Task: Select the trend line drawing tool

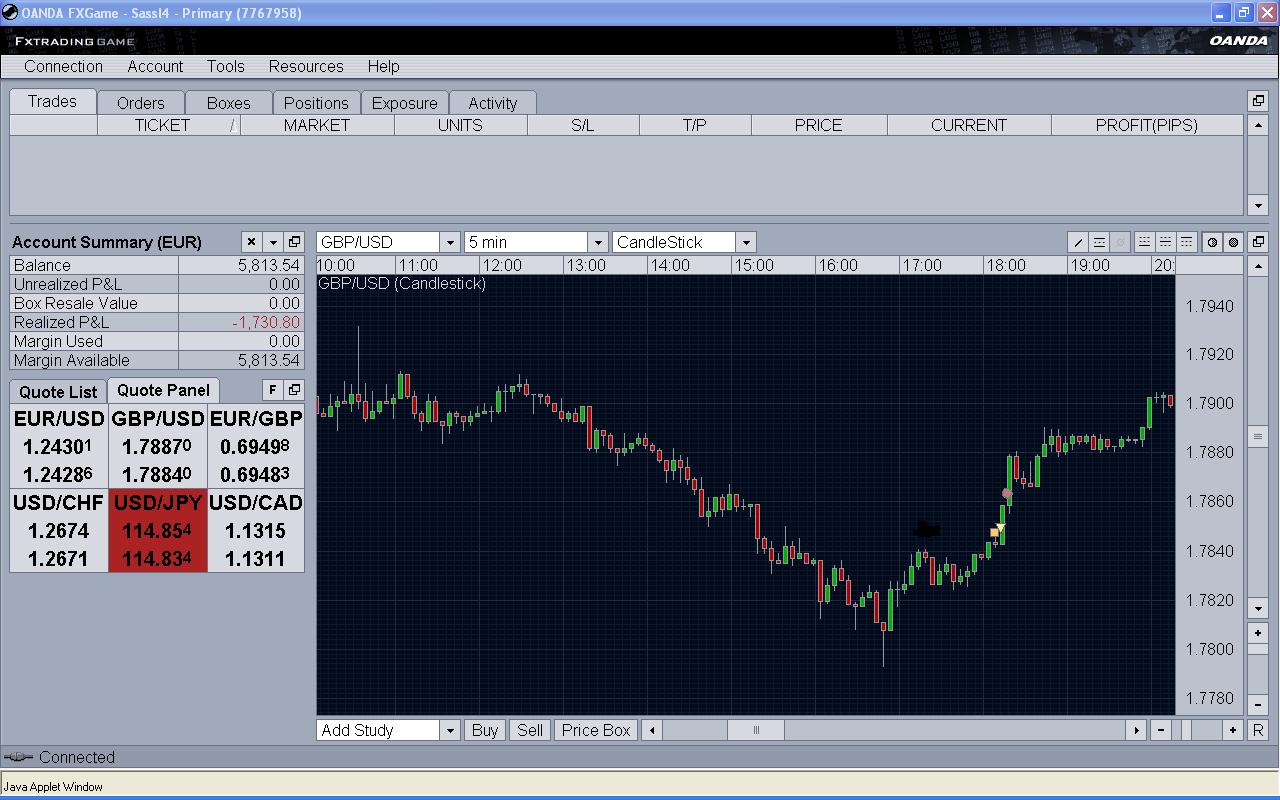Action: 1078,242
